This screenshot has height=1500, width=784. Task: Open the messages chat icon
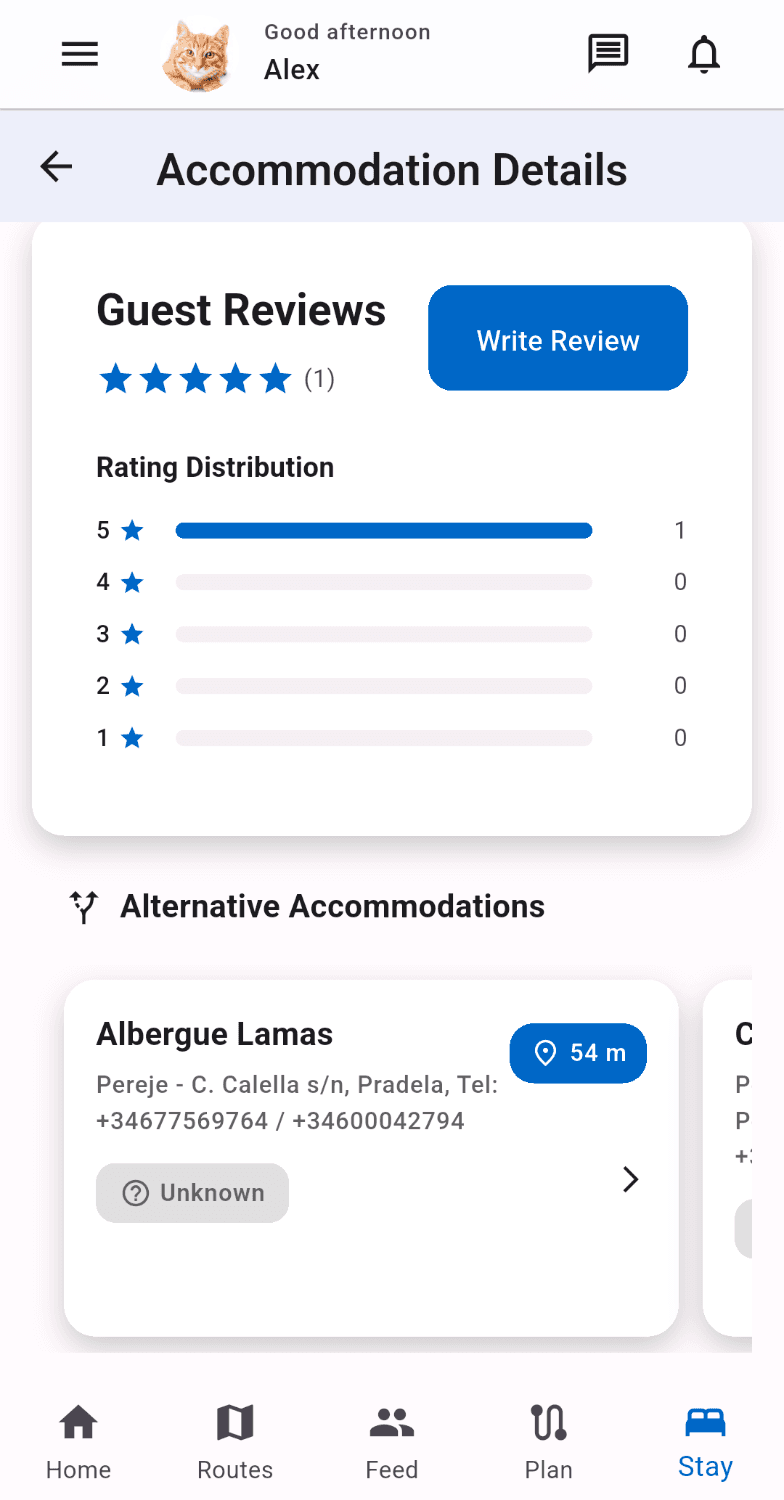pos(607,54)
